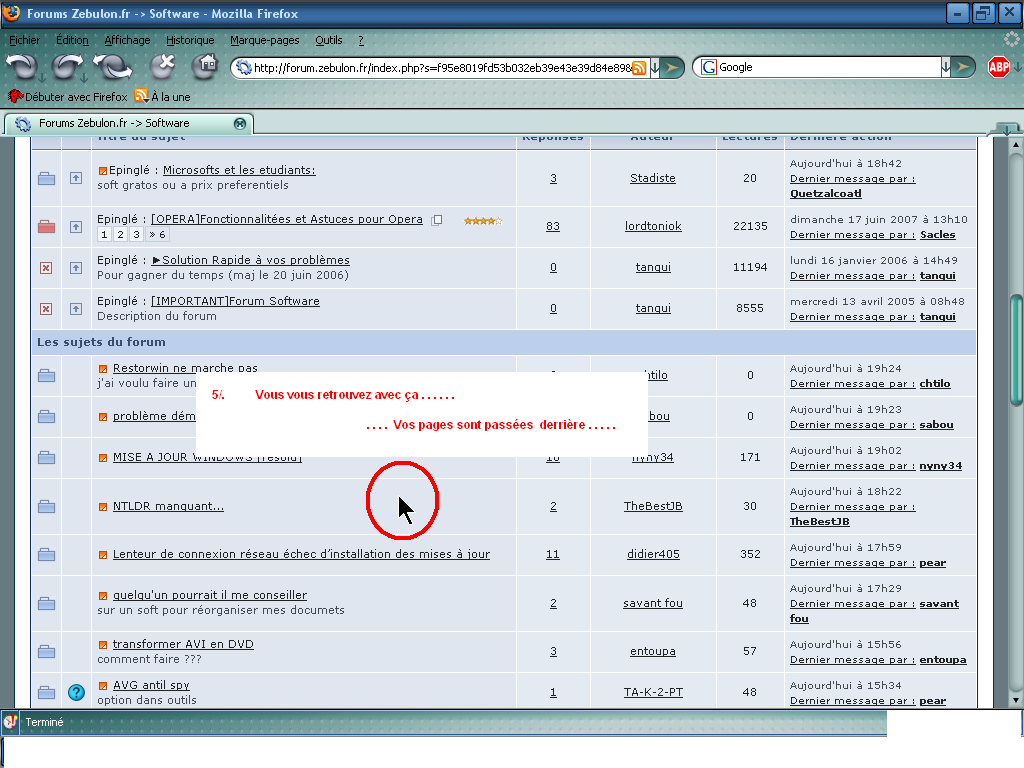Click inside the Google search field
The image size is (1024, 768).
pos(828,67)
